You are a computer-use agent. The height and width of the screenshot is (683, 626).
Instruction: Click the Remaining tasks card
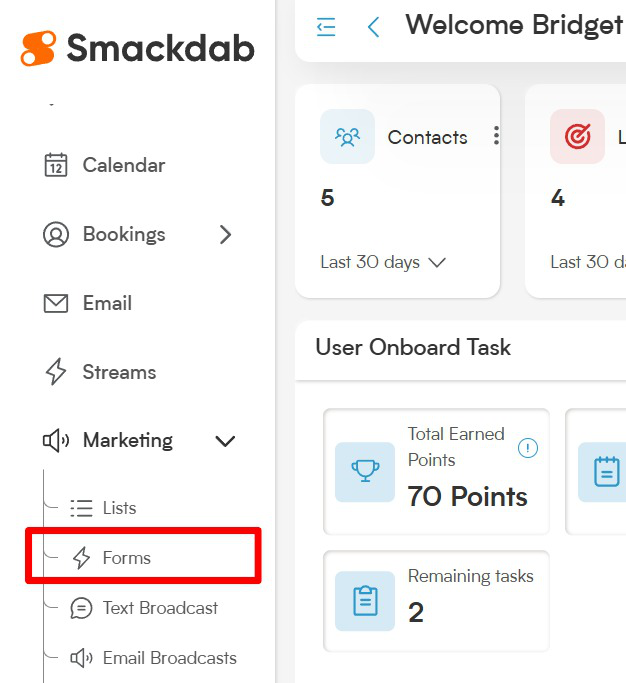pyautogui.click(x=436, y=601)
